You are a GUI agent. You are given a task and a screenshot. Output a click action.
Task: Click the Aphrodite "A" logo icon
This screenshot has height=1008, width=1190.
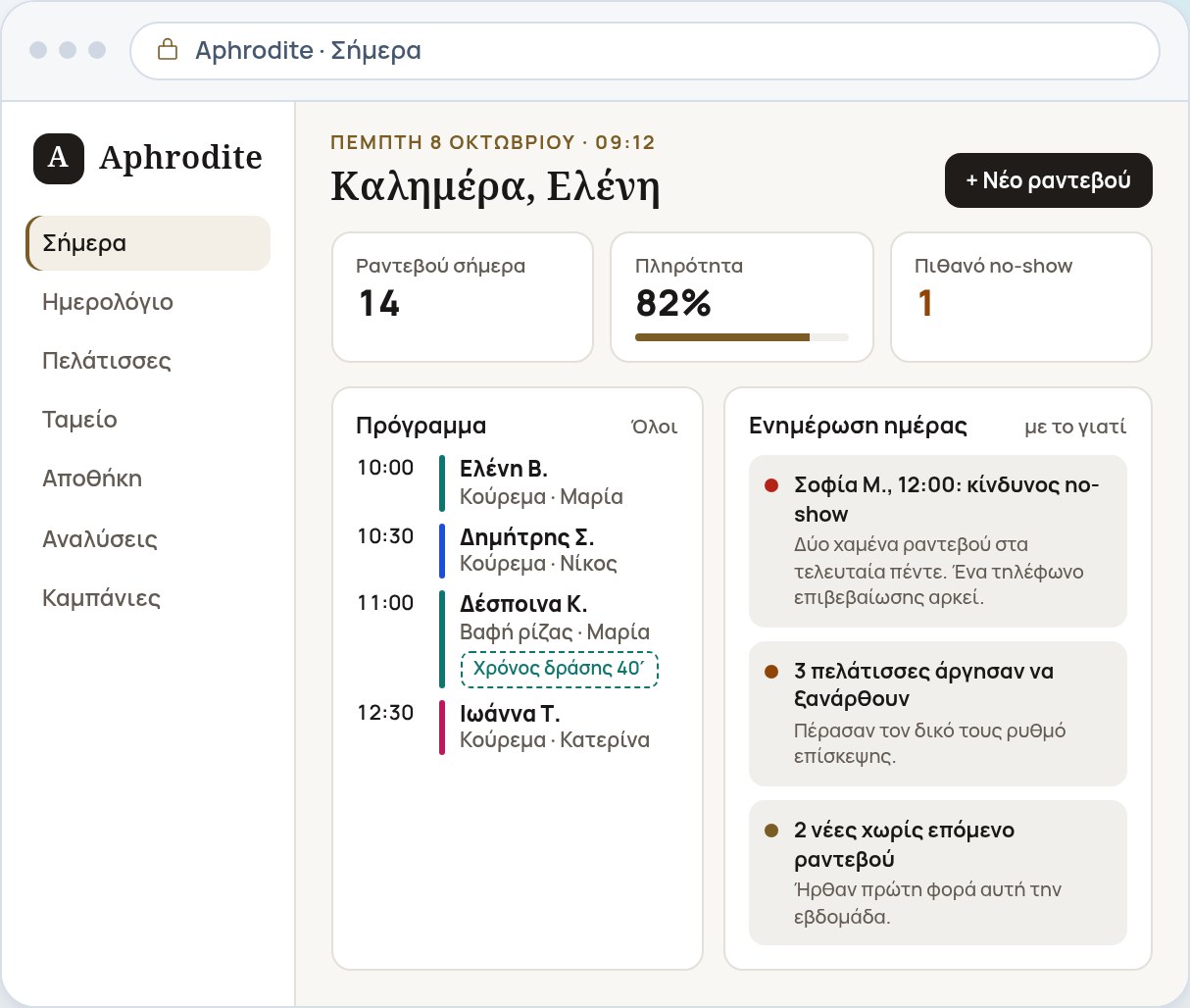tap(59, 158)
